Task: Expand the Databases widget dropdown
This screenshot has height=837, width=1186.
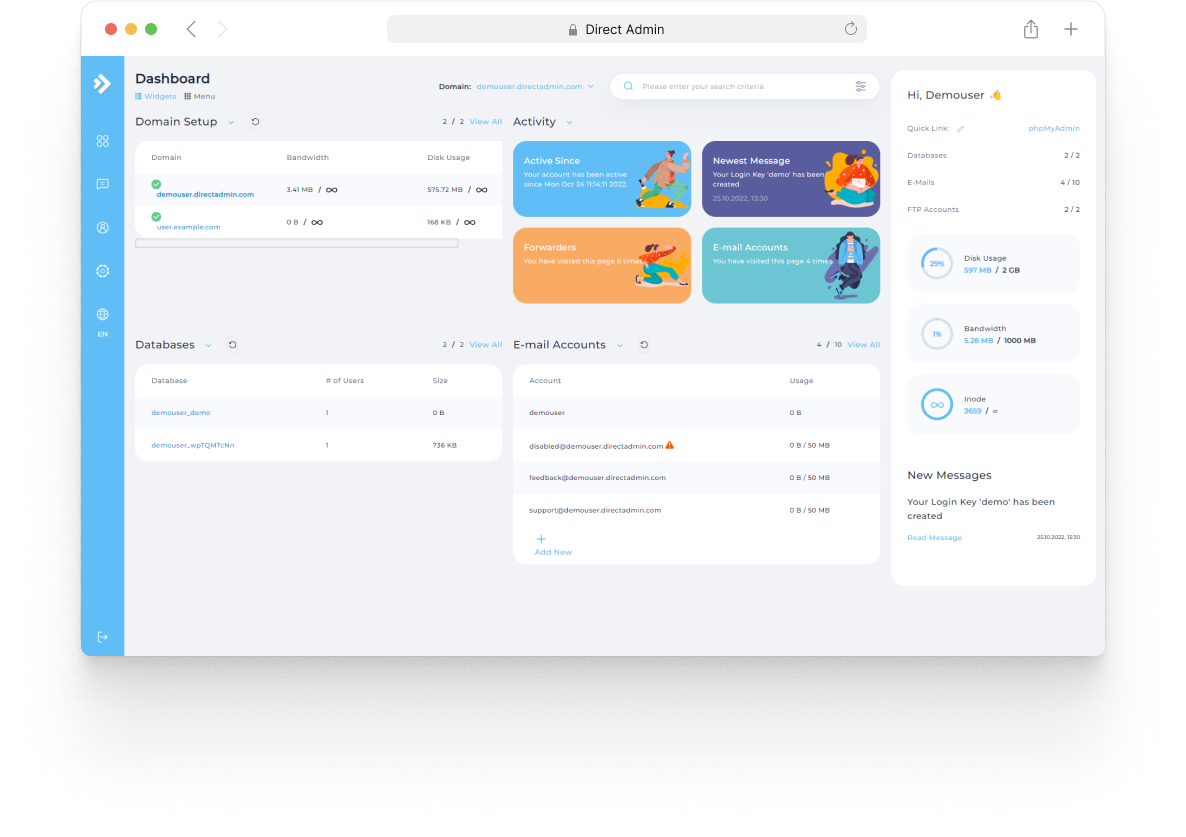Action: click(208, 345)
